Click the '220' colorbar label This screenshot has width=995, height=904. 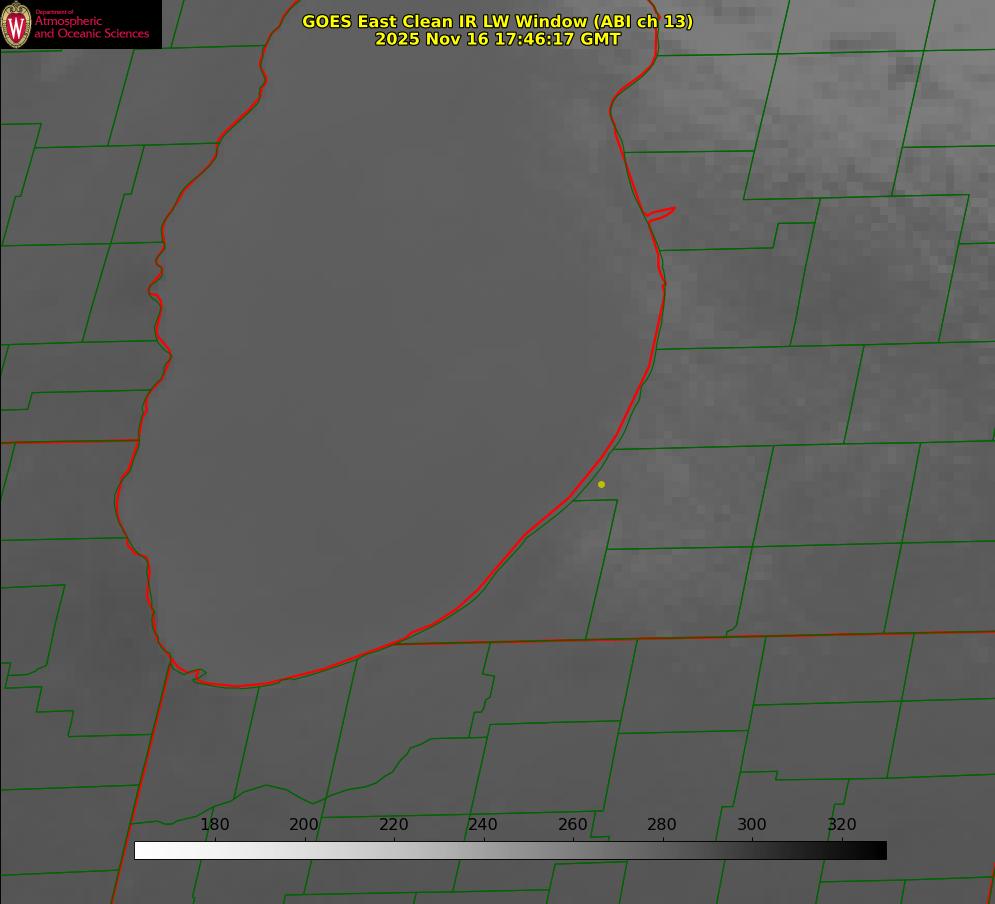coord(393,824)
